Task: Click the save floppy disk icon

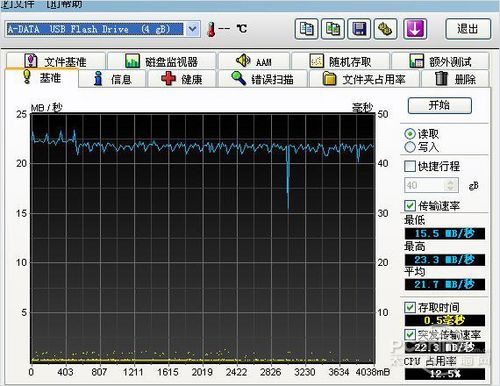Action: pos(359,29)
